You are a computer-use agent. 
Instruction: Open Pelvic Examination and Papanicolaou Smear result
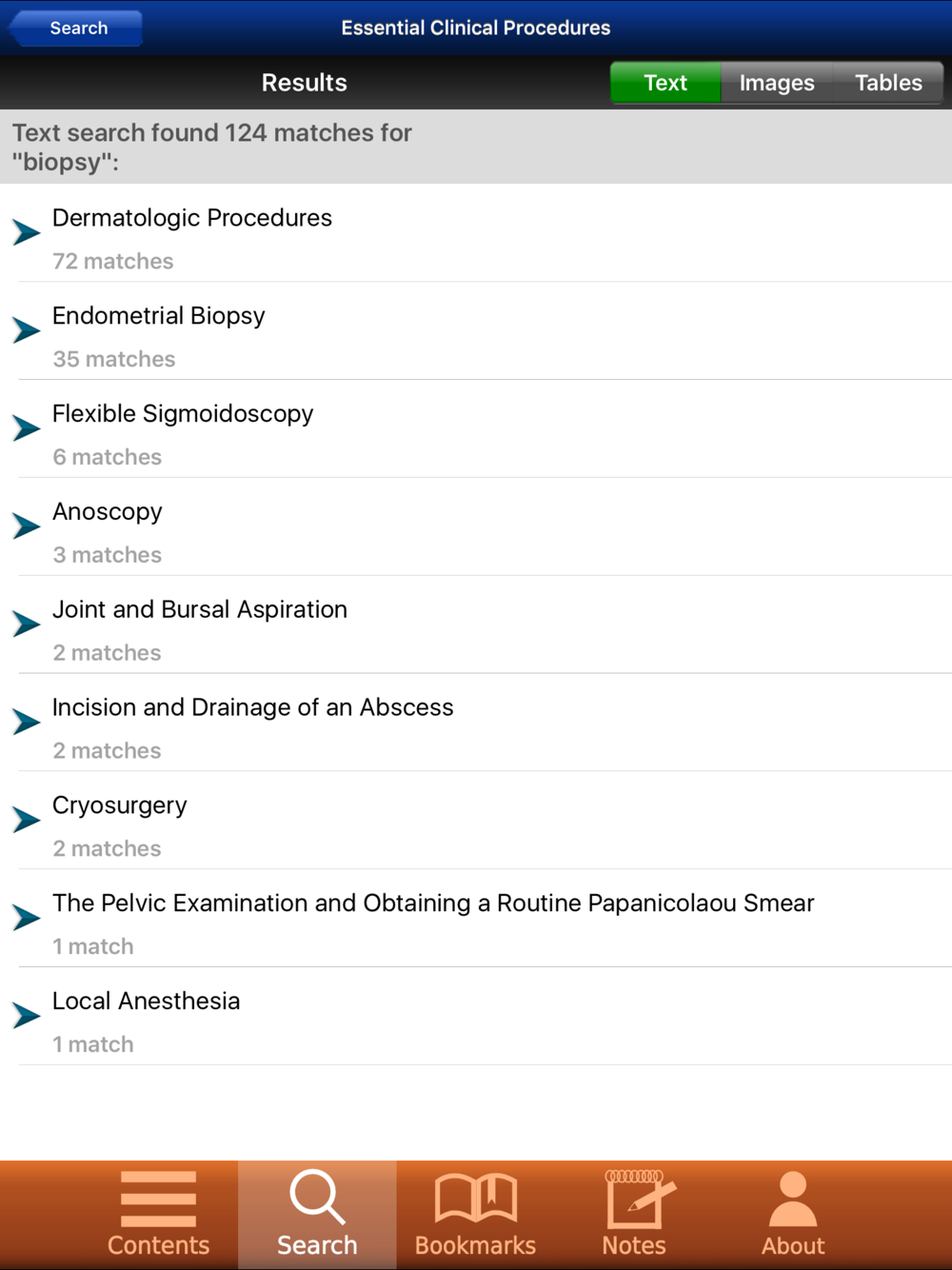476,919
